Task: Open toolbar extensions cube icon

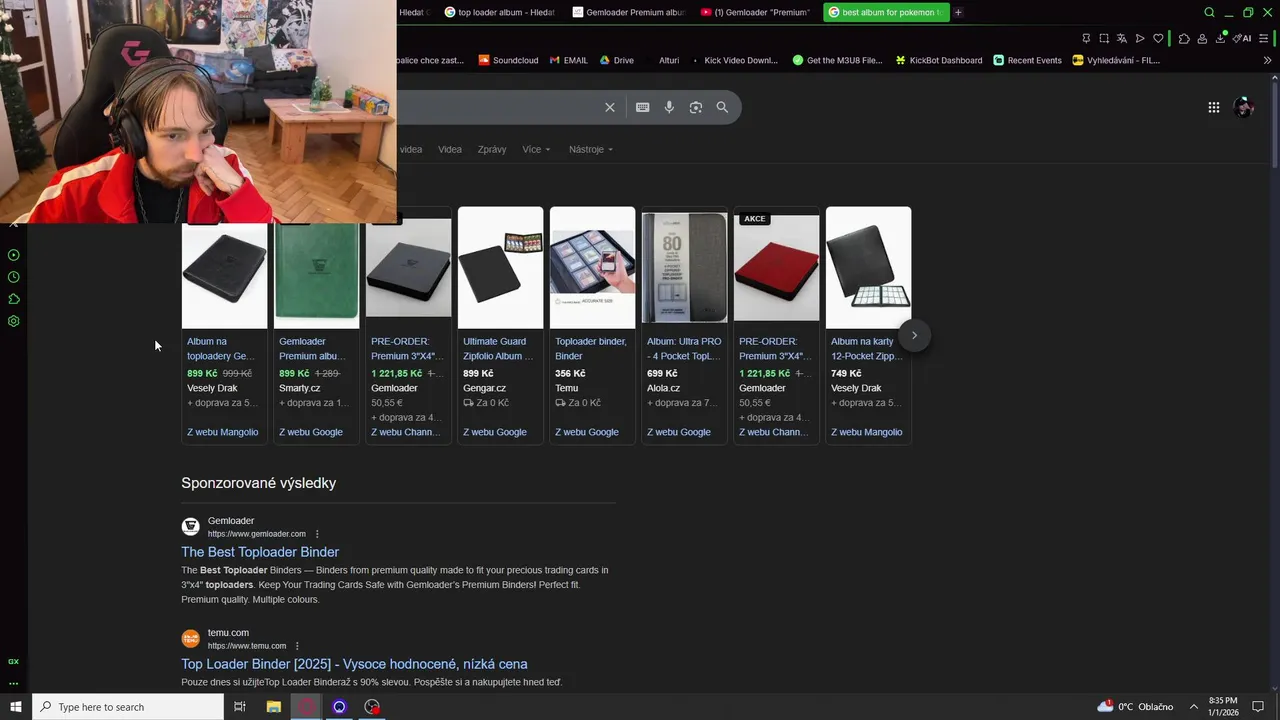Action: [x=1184, y=38]
